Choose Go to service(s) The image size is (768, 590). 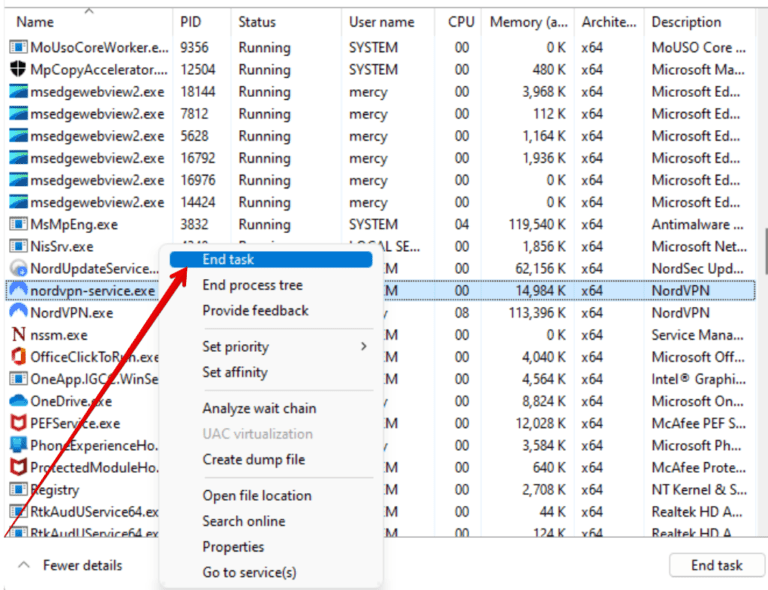[x=249, y=572]
